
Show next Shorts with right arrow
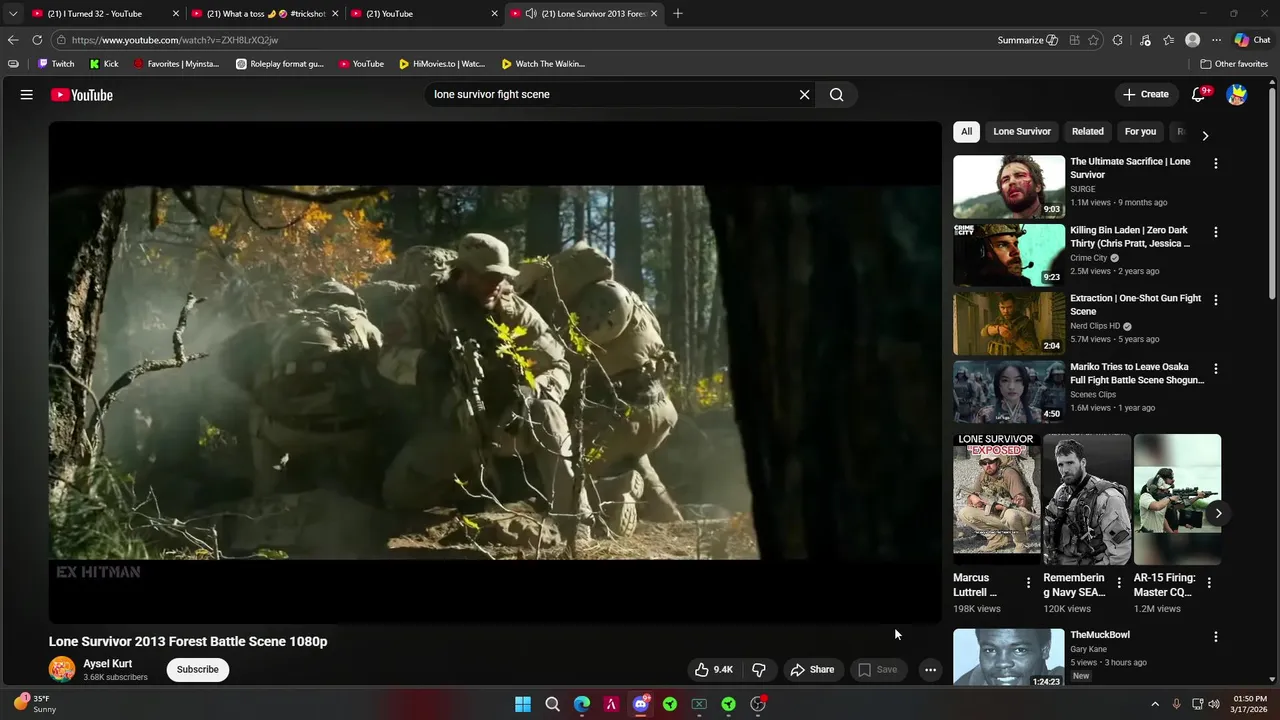[x=1218, y=513]
